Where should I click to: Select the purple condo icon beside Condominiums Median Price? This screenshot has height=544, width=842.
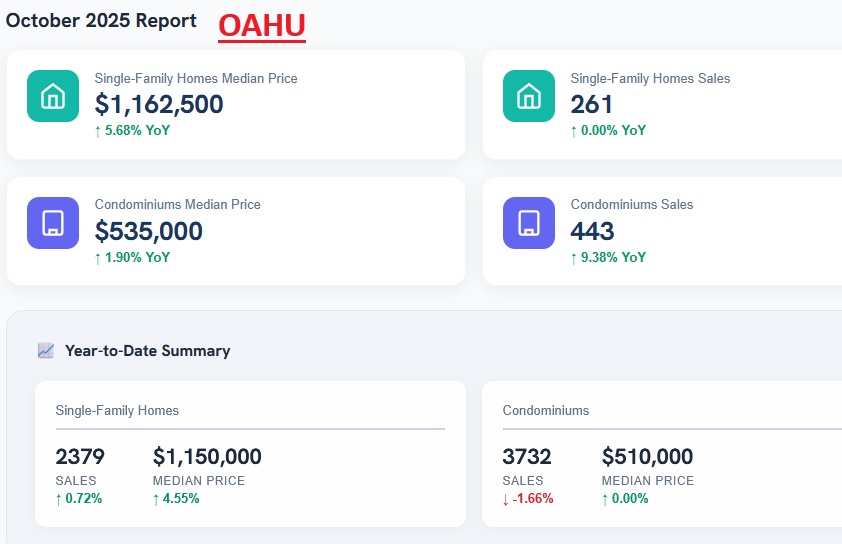[52, 222]
